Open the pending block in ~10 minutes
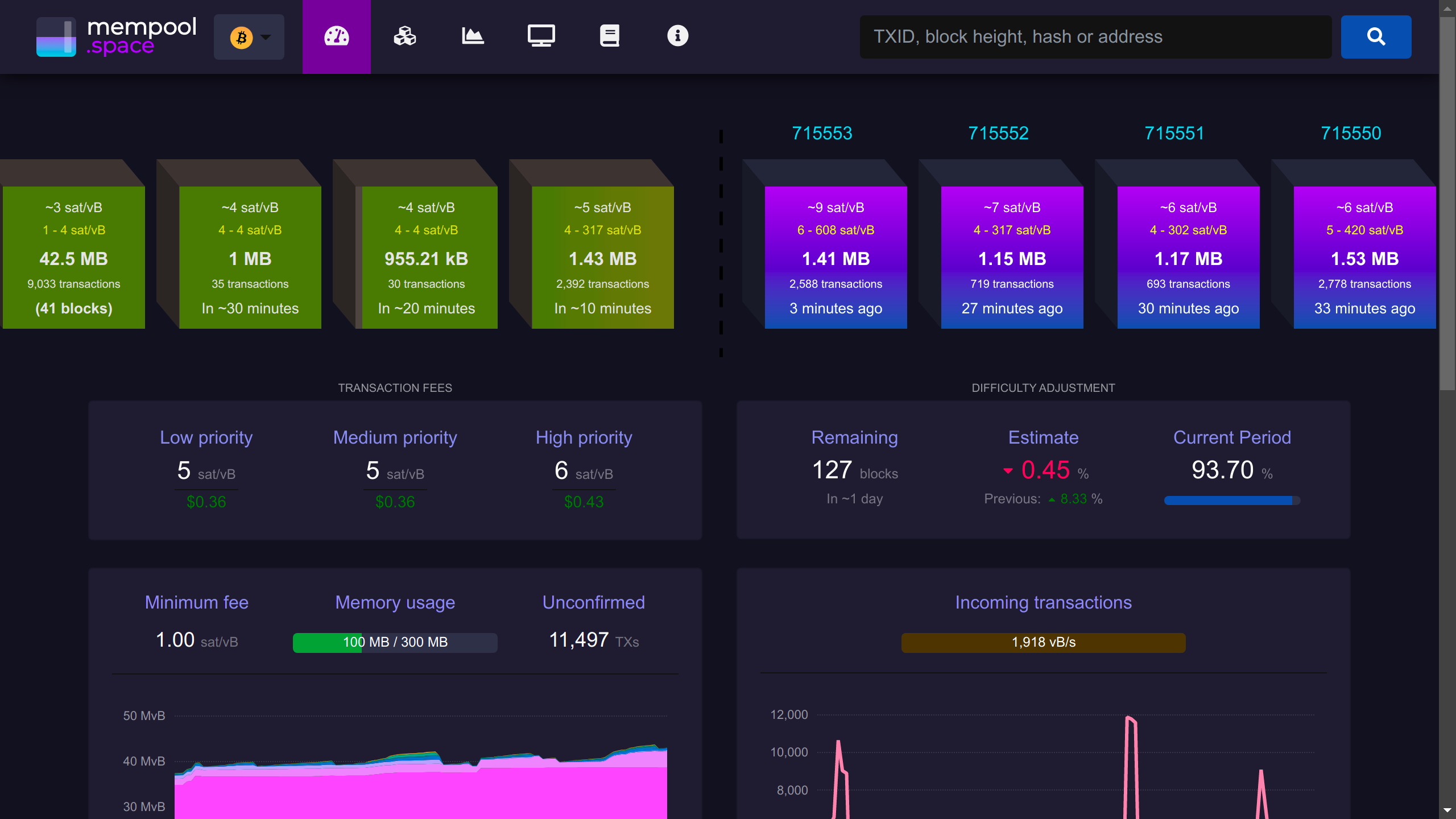This screenshot has width=1456, height=819. (602, 258)
